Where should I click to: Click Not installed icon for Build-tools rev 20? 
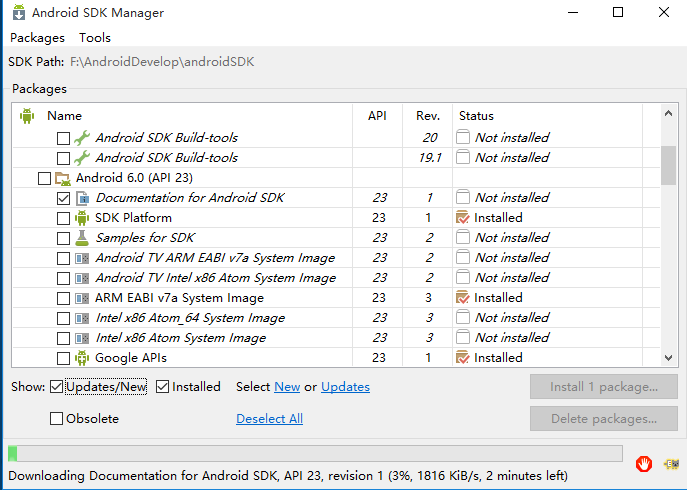click(x=463, y=137)
